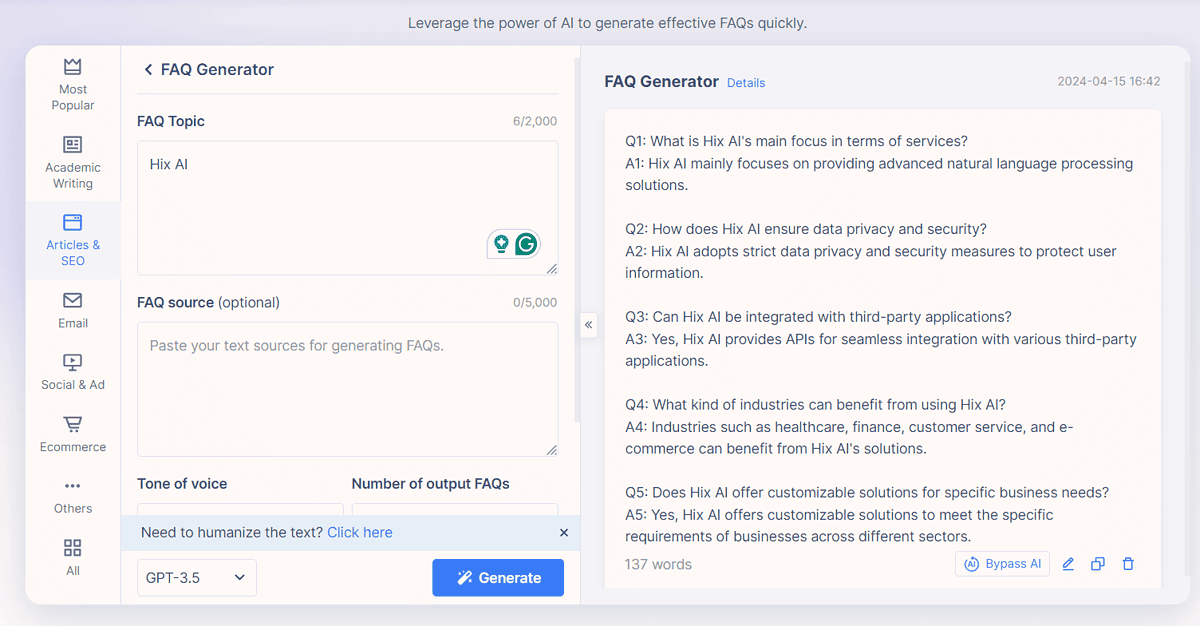Screen dimensions: 1200x626
Task: Run Bypass AI on the output
Action: click(x=1002, y=563)
